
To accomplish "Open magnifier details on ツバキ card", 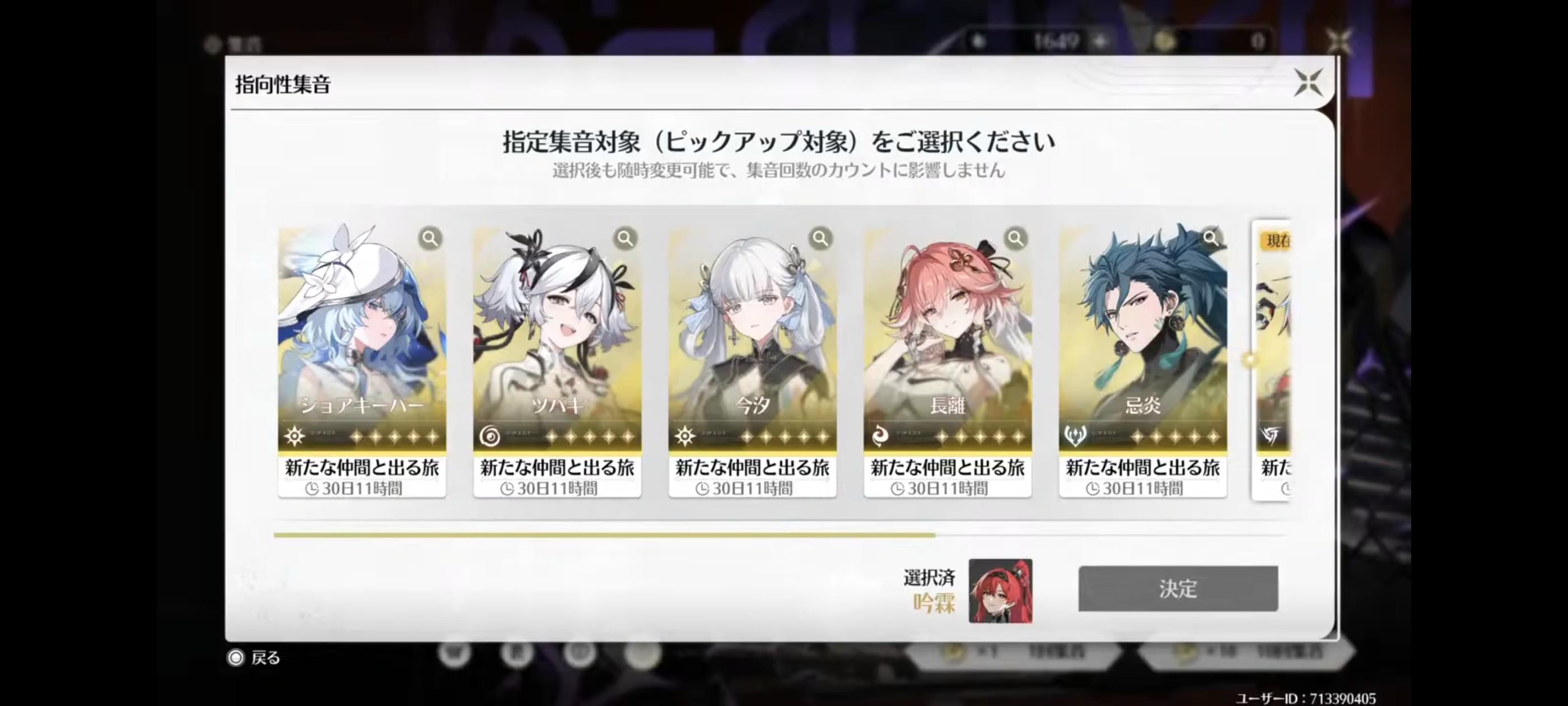I will pos(625,238).
